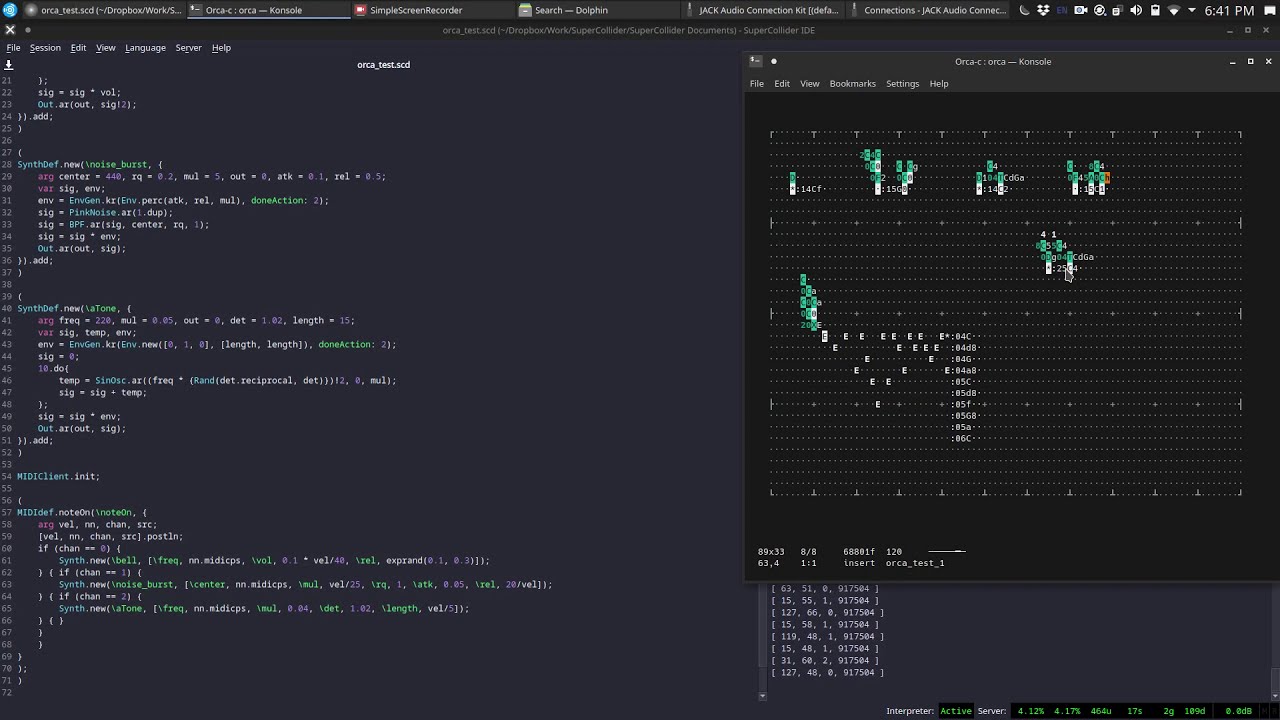1280x720 pixels.
Task: Open SuperCollider's File menu
Action: click(x=13, y=48)
